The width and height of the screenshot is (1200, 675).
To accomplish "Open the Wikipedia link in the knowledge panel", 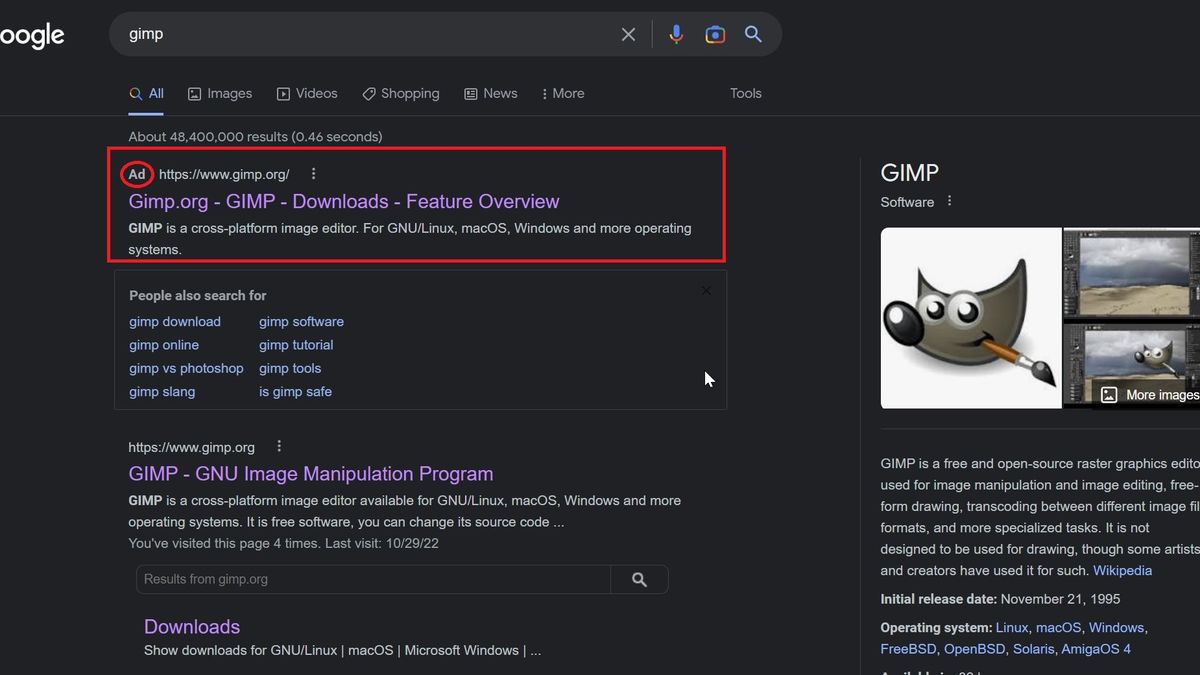I will pos(1122,570).
